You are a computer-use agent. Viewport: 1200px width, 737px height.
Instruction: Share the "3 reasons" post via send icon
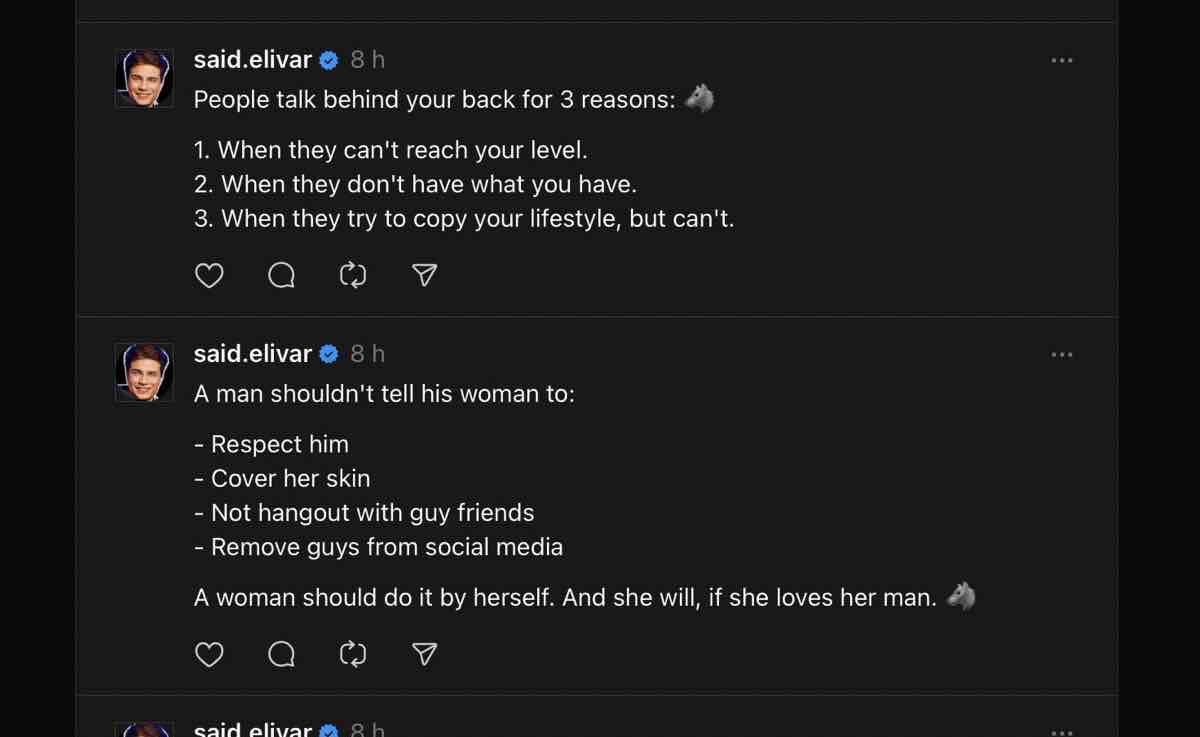[425, 275]
